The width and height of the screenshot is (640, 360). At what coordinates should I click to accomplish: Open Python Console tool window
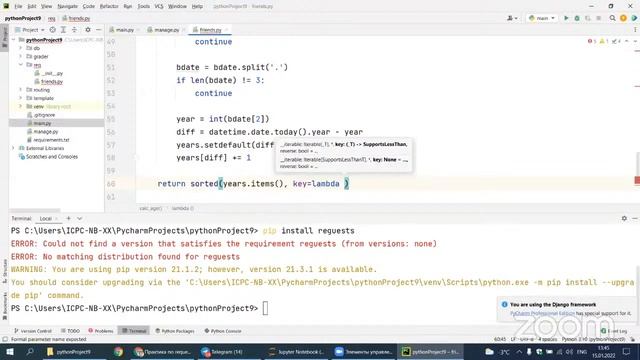click(x=223, y=331)
